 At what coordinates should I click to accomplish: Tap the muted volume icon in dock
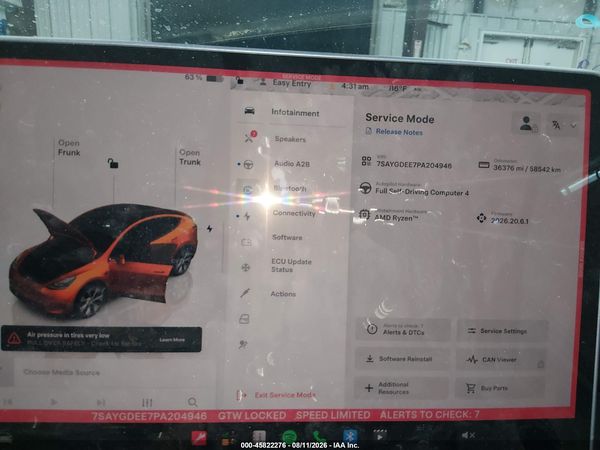(468, 435)
